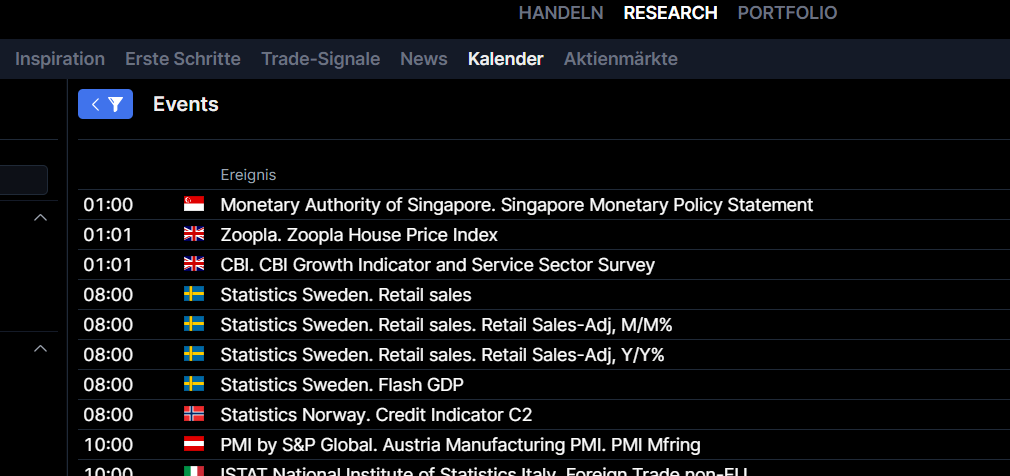Switch to the Trade-Signale tab

click(x=321, y=59)
